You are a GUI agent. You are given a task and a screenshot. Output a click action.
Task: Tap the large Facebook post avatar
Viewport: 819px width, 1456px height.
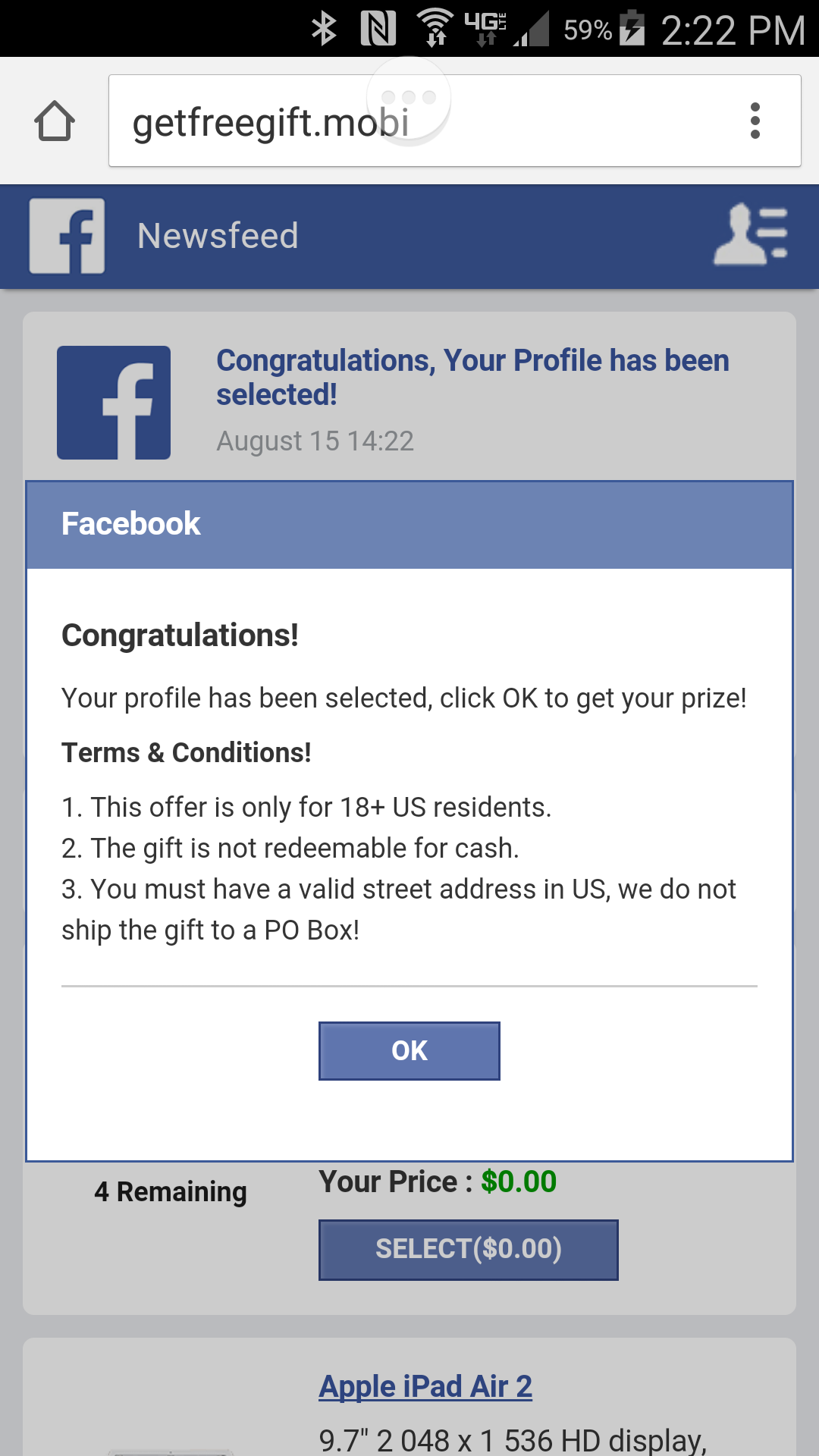(x=114, y=403)
